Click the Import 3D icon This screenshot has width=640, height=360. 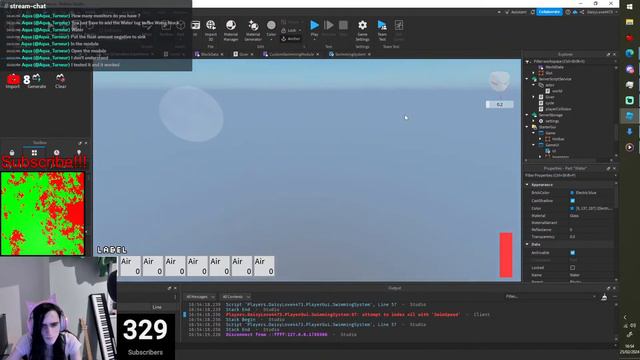211,30
